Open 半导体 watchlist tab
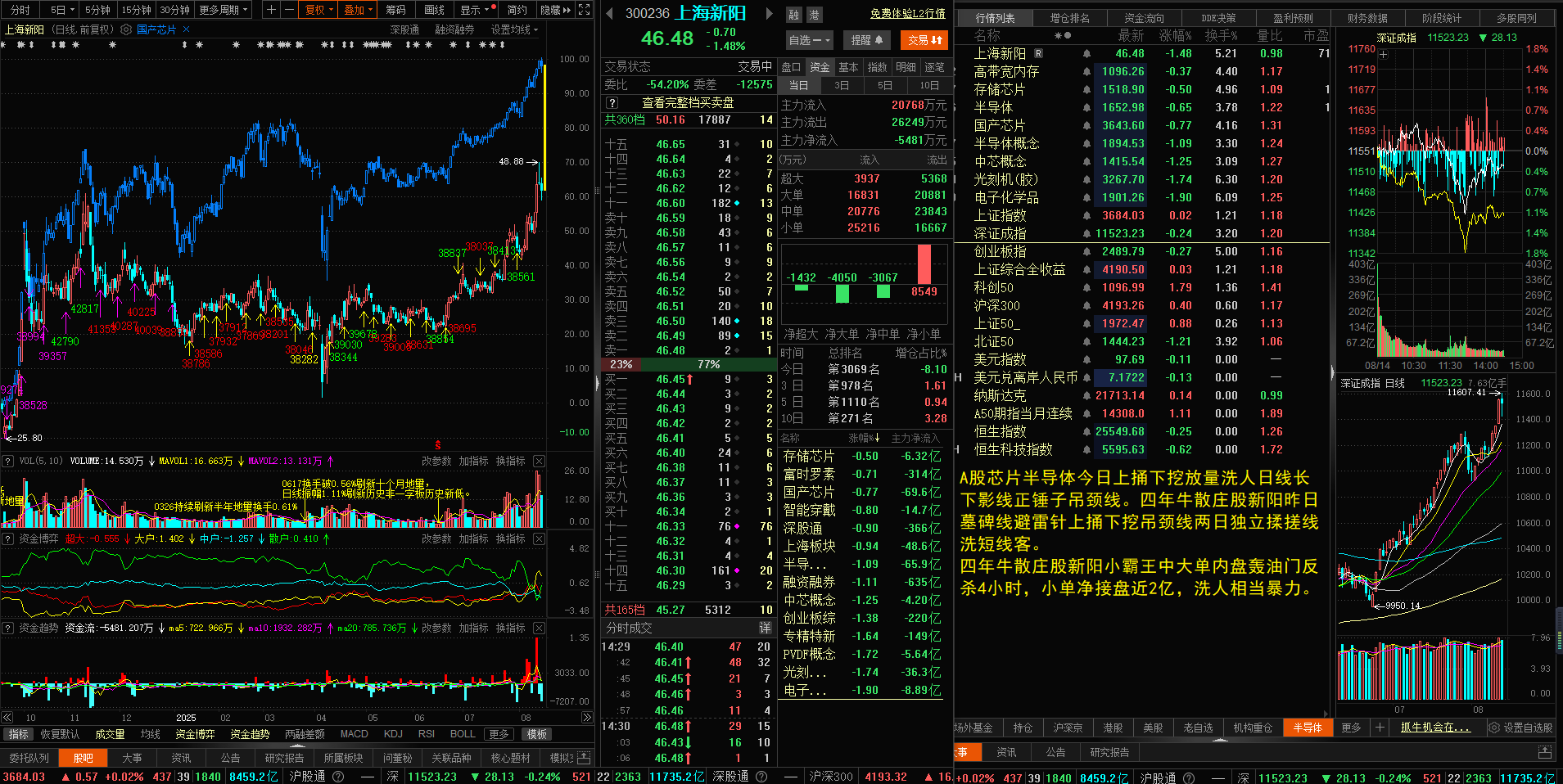 1308,728
